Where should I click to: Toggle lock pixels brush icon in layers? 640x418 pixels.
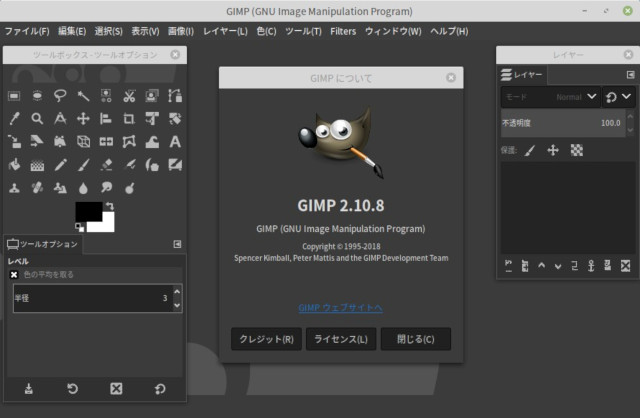click(x=530, y=150)
